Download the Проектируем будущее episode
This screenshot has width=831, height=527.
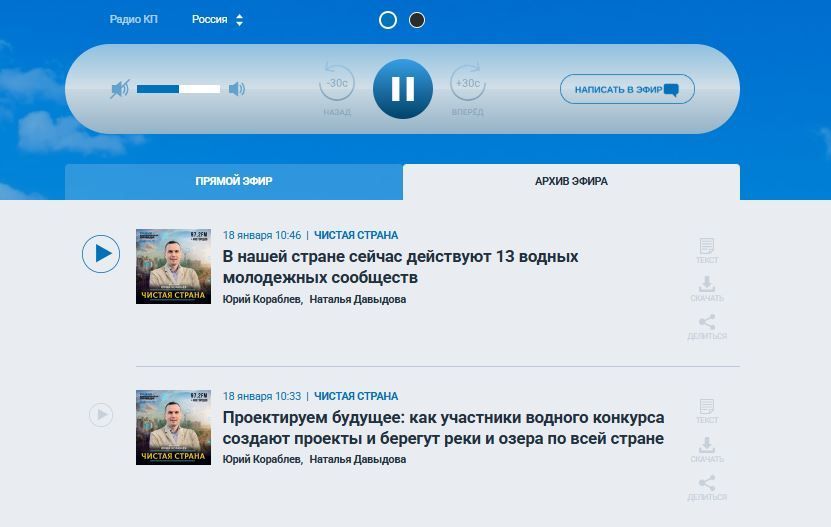coord(707,449)
